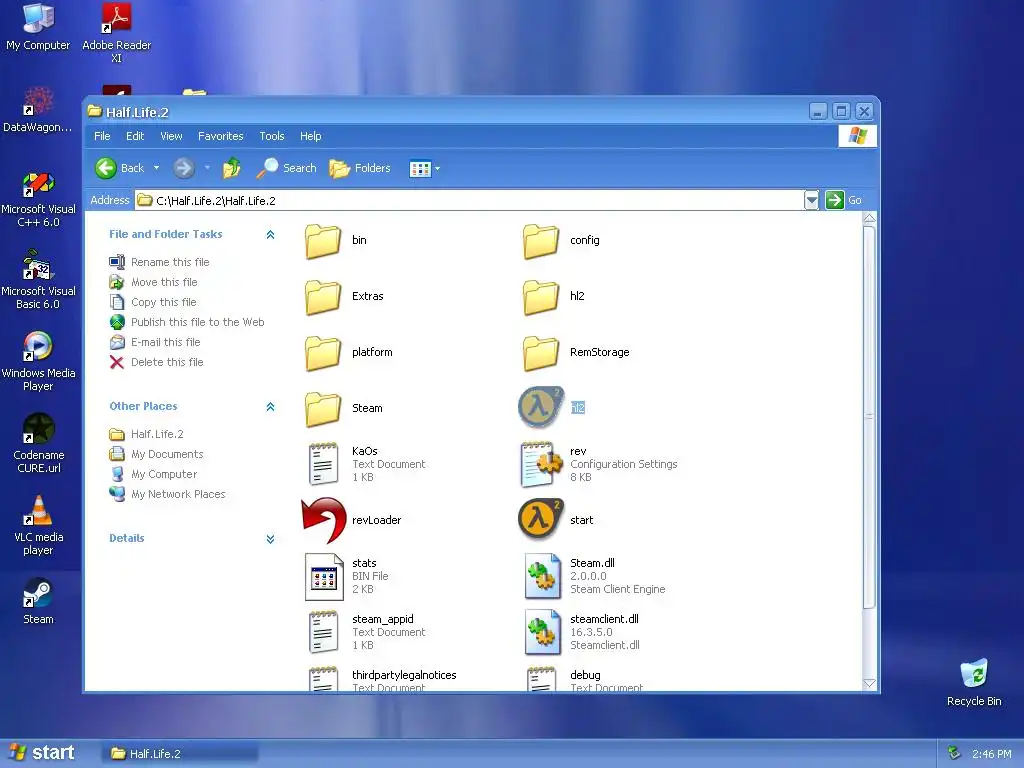Click inside the Address path field
The width and height of the screenshot is (1024, 768).
469,200
